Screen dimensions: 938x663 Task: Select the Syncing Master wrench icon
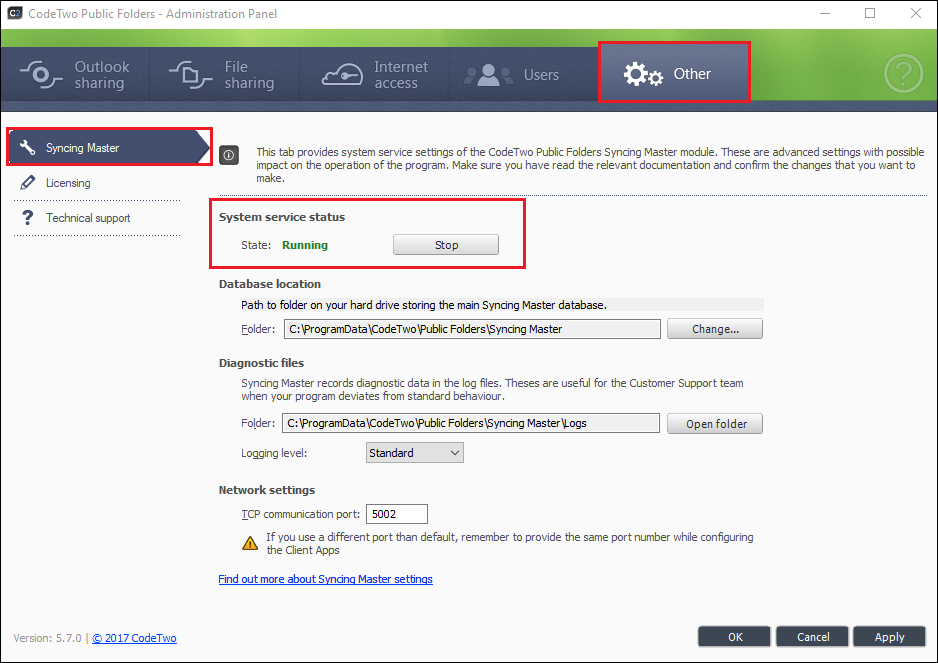coord(28,146)
